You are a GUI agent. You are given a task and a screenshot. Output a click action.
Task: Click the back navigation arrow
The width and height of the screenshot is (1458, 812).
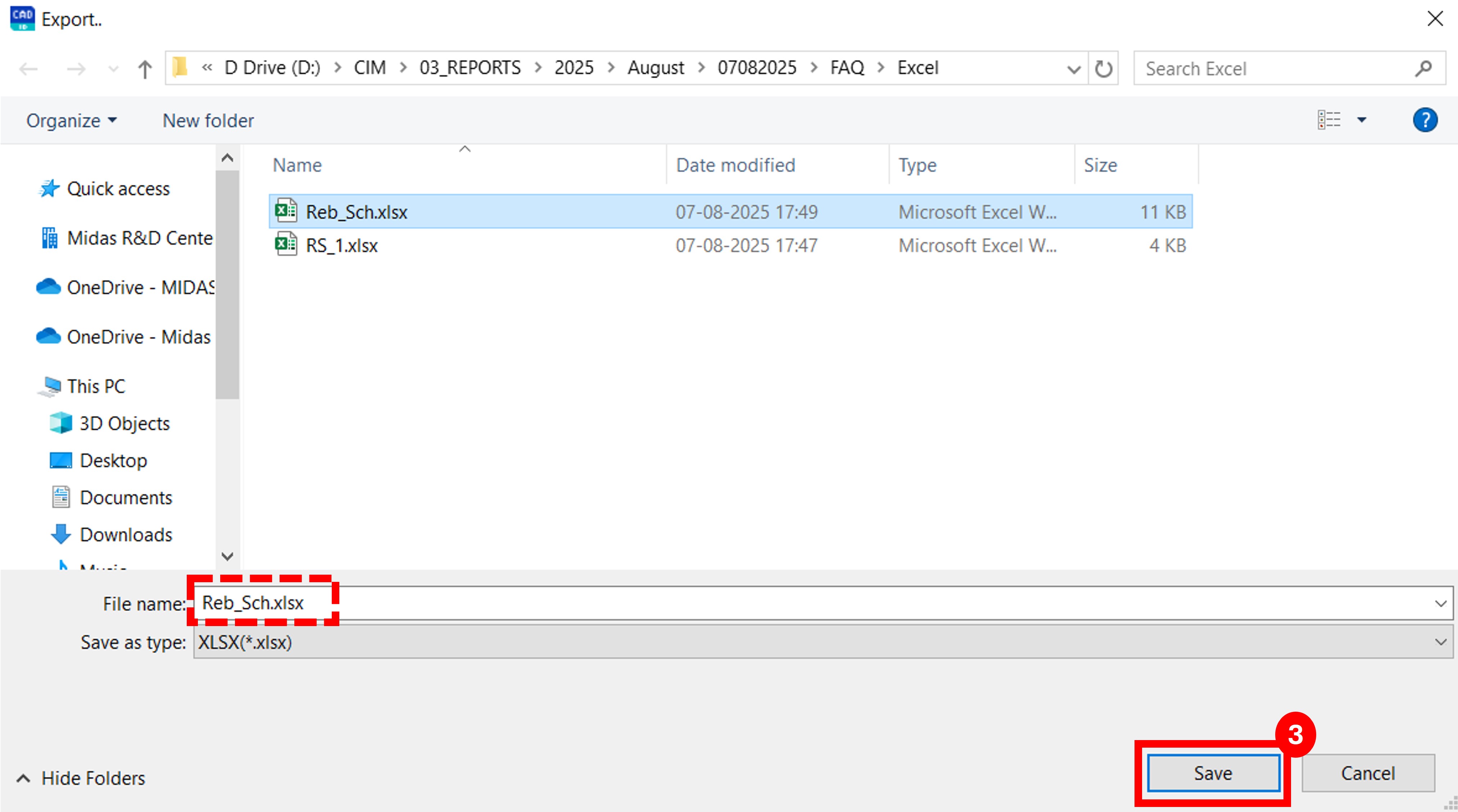pos(28,68)
